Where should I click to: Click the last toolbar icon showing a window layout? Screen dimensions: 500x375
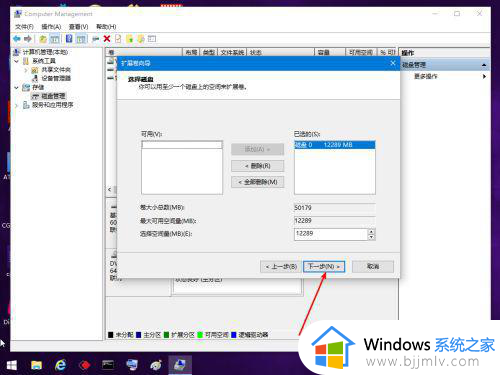coord(152,39)
